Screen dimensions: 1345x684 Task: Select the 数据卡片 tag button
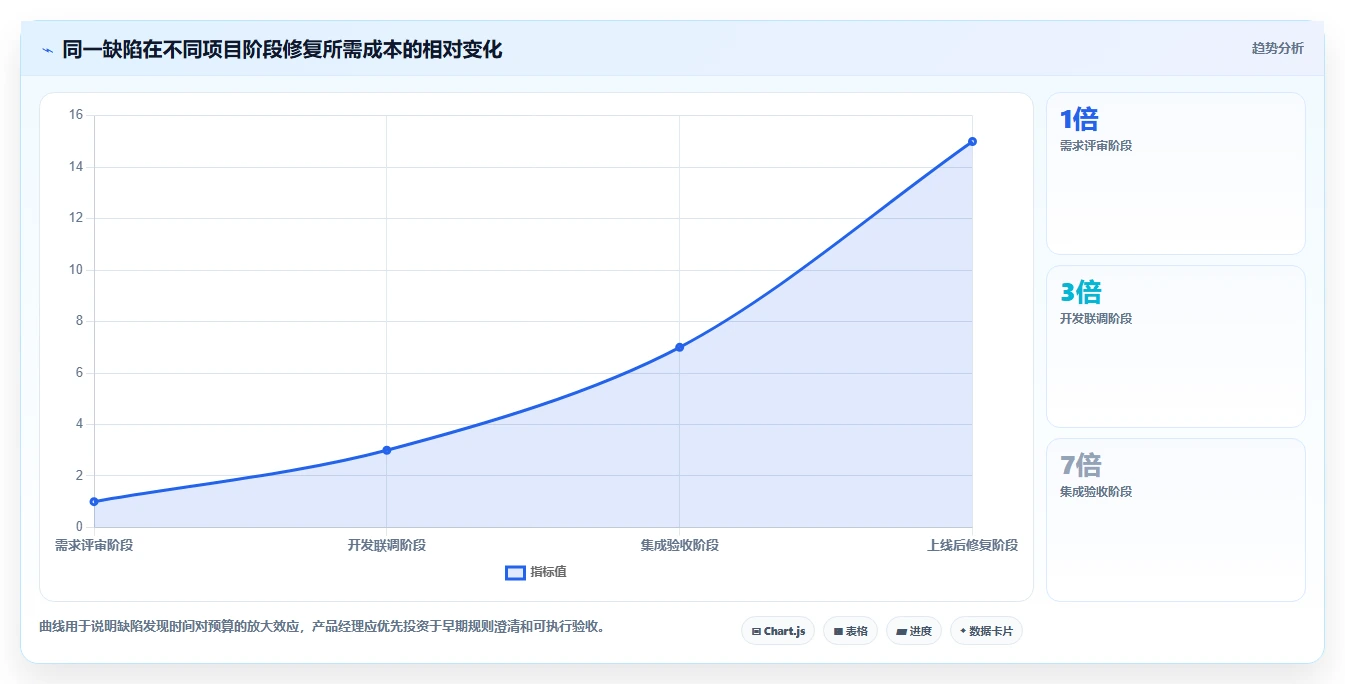pyautogui.click(x=986, y=631)
